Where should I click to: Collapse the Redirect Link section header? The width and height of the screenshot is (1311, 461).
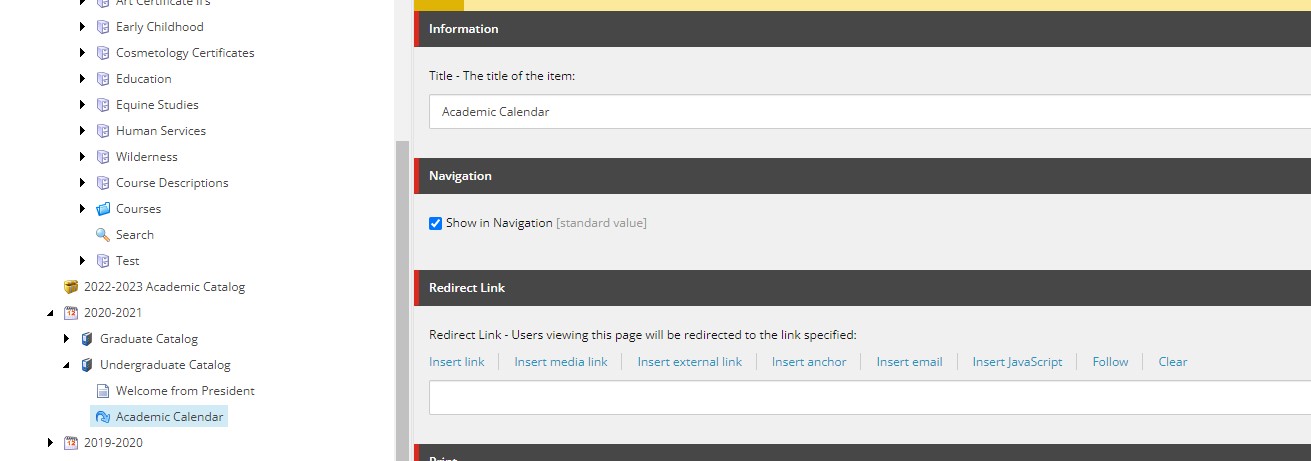862,288
